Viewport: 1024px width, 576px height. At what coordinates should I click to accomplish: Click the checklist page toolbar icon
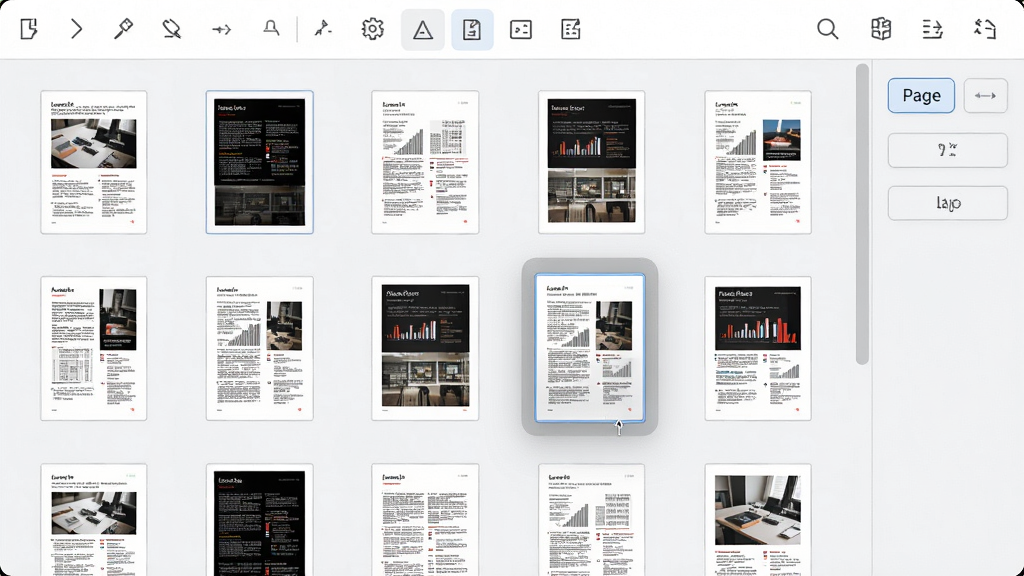click(x=571, y=29)
